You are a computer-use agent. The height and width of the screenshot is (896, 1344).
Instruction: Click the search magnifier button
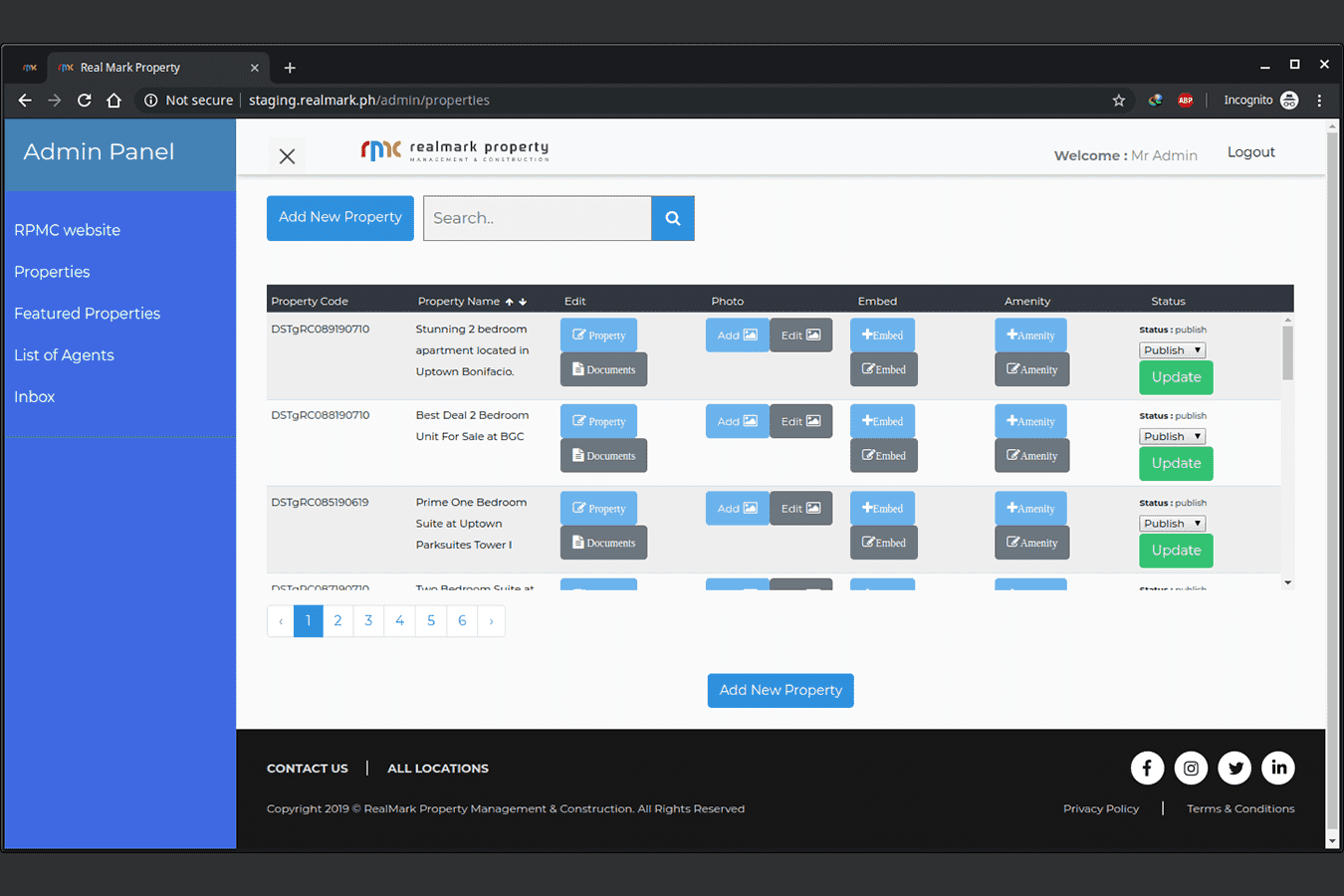tap(673, 218)
